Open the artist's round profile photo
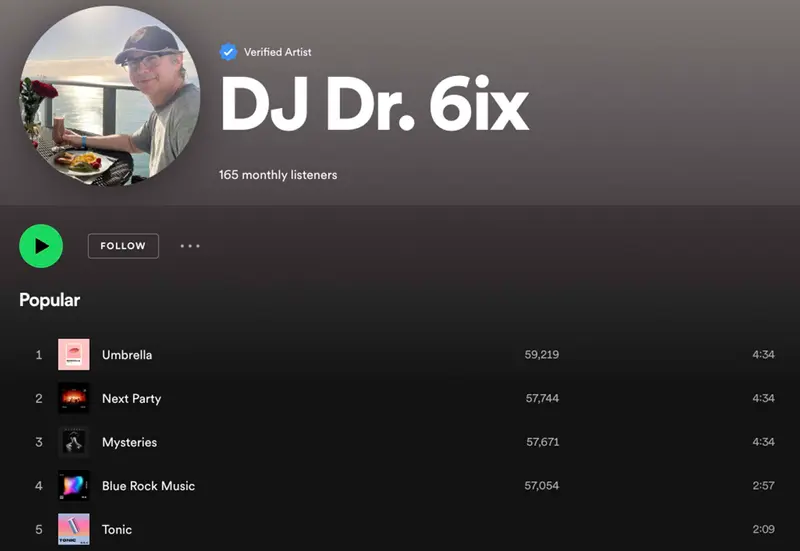This screenshot has height=551, width=800. [x=110, y=95]
